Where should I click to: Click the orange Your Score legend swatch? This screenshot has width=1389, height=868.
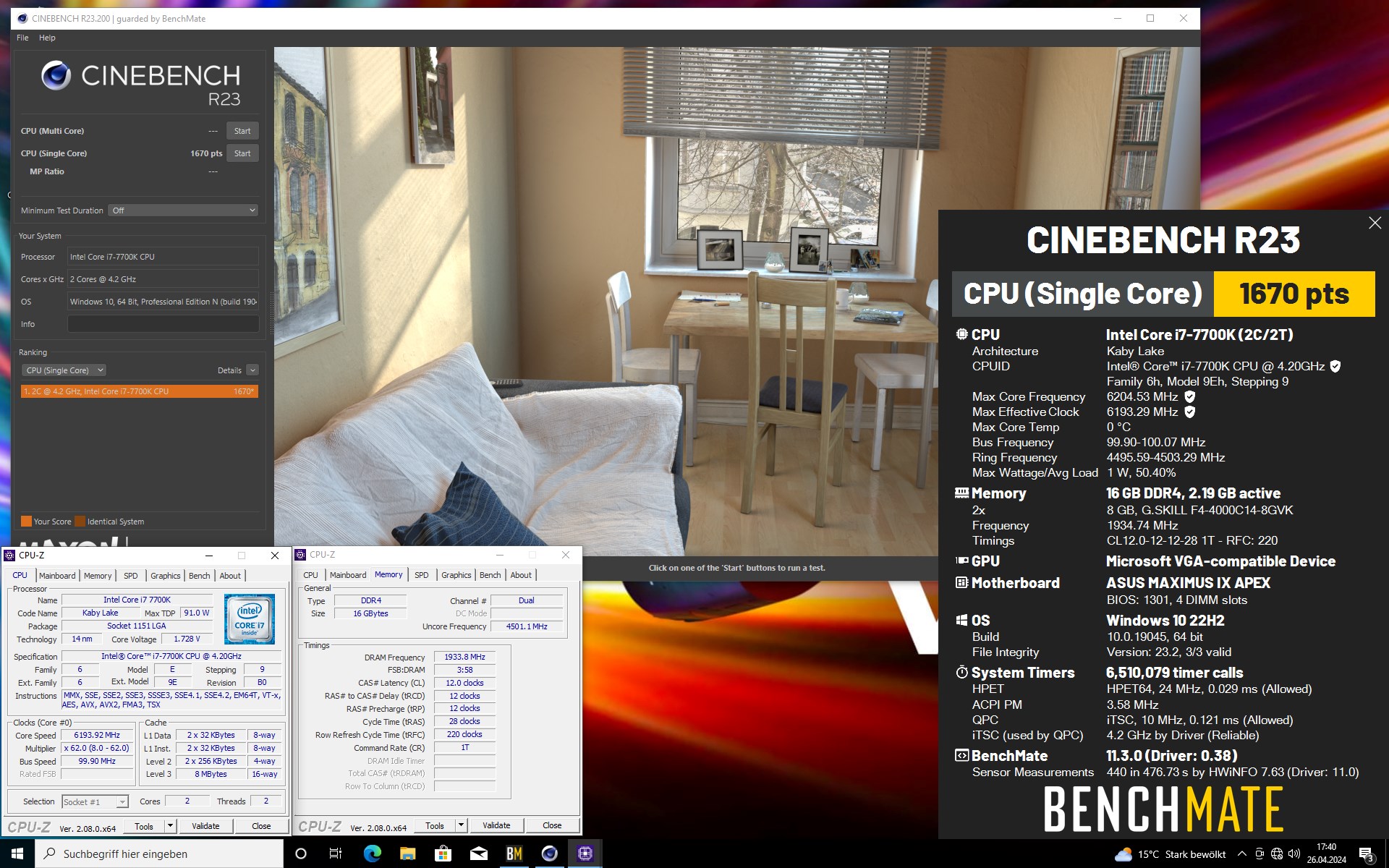pyautogui.click(x=26, y=521)
